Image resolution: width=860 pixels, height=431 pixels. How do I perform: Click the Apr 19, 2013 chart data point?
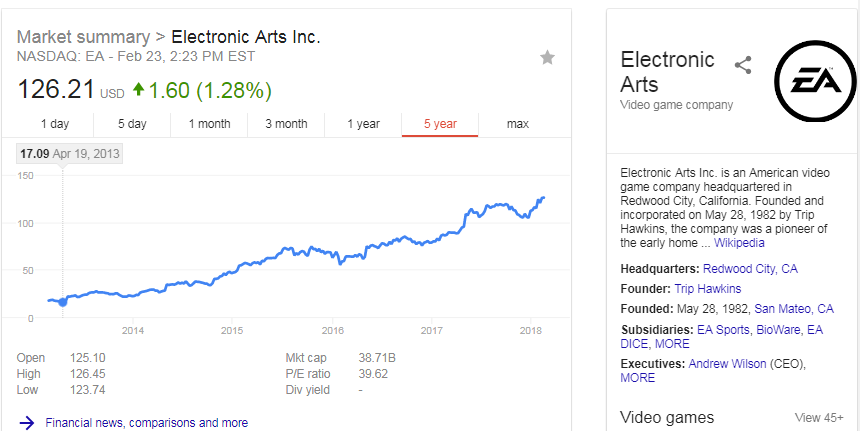[63, 301]
